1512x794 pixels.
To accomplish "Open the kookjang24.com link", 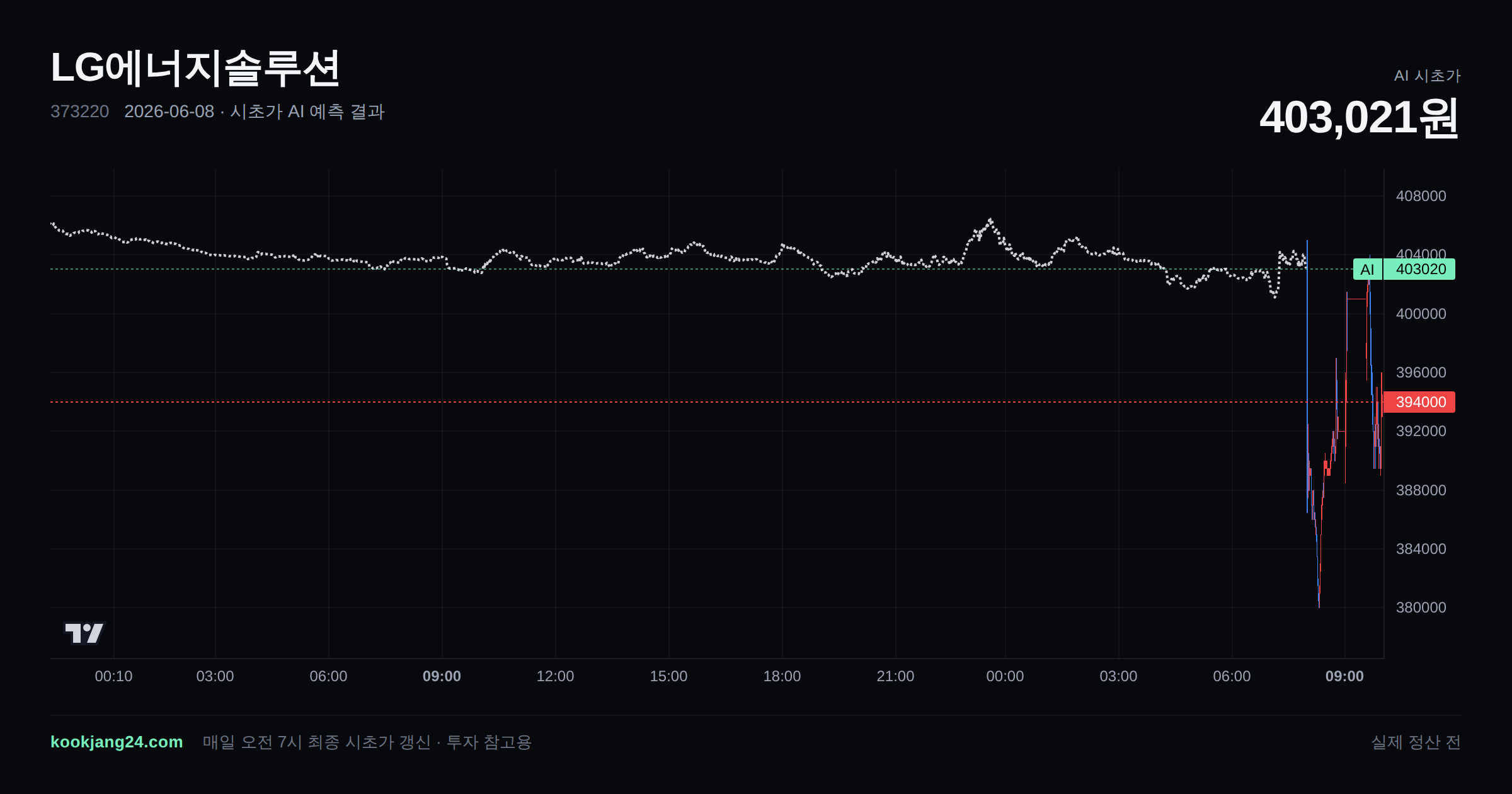I will coord(117,742).
